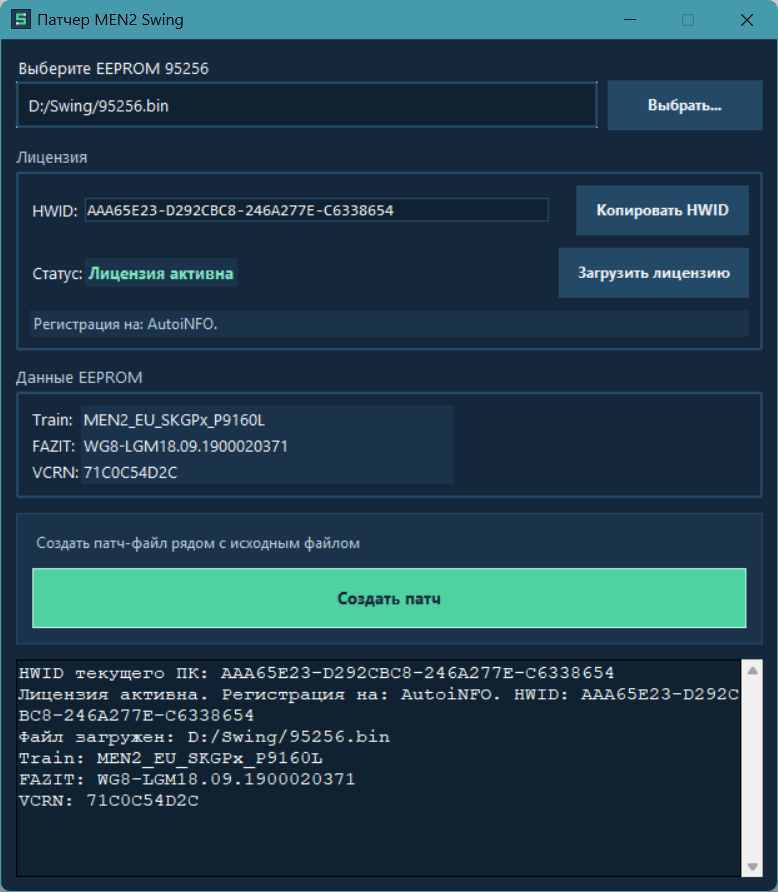The image size is (778, 892).
Task: Click the FAZIT value in Данные EEPROM
Action: tap(185, 447)
